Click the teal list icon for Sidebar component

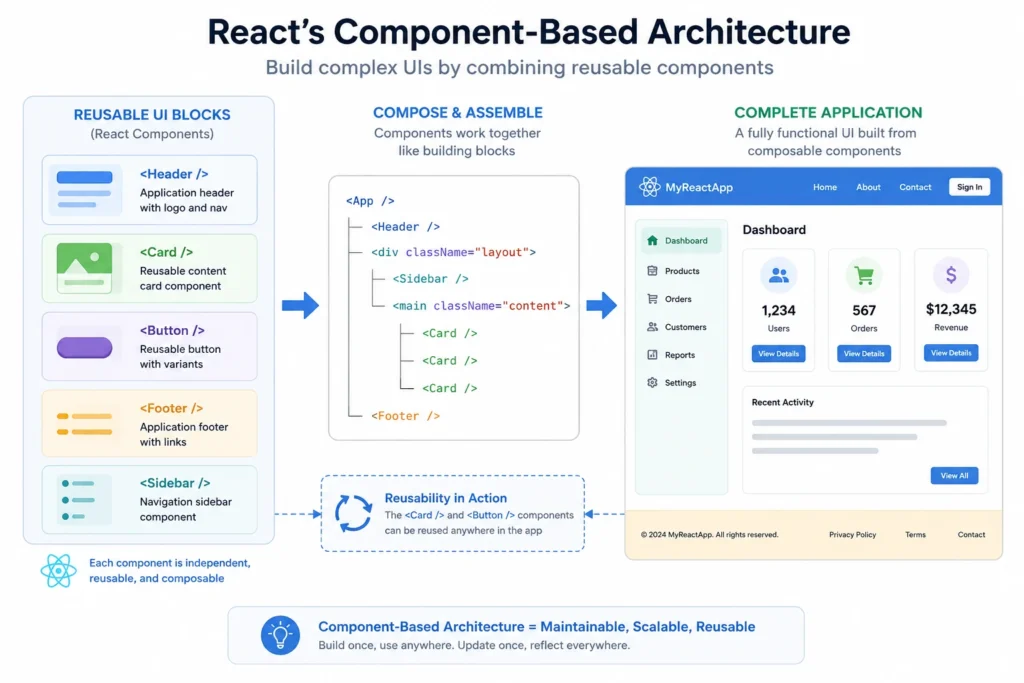point(84,500)
